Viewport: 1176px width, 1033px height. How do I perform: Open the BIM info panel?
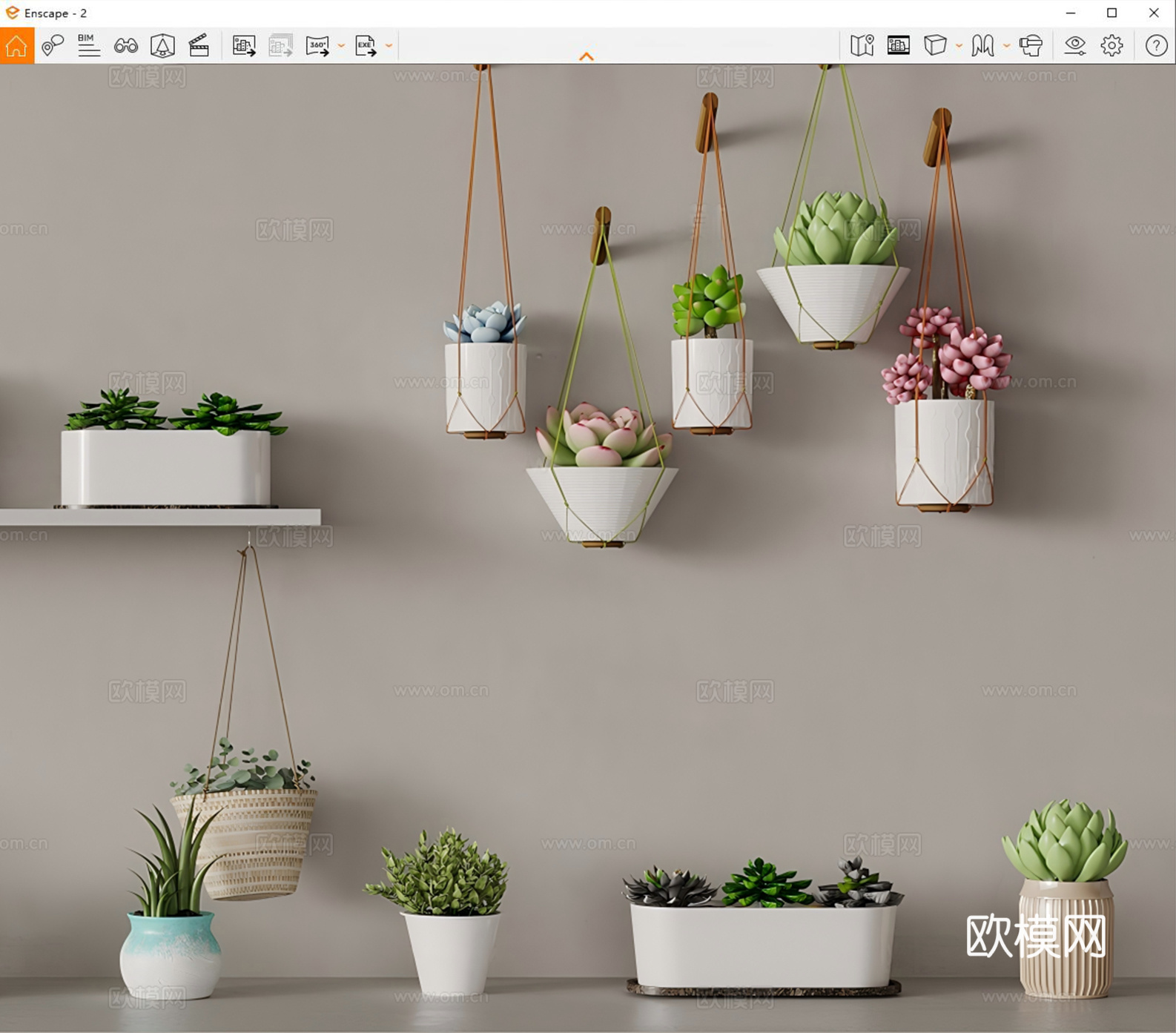pos(89,46)
